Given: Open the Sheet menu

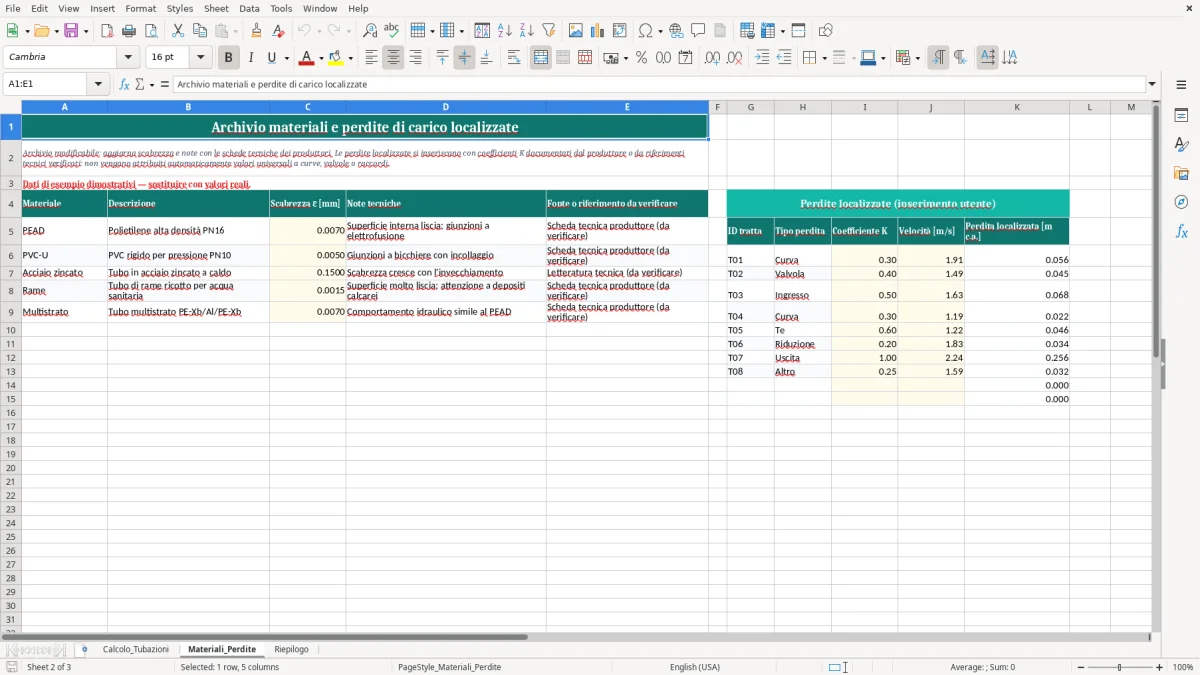Looking at the screenshot, I should 216,8.
